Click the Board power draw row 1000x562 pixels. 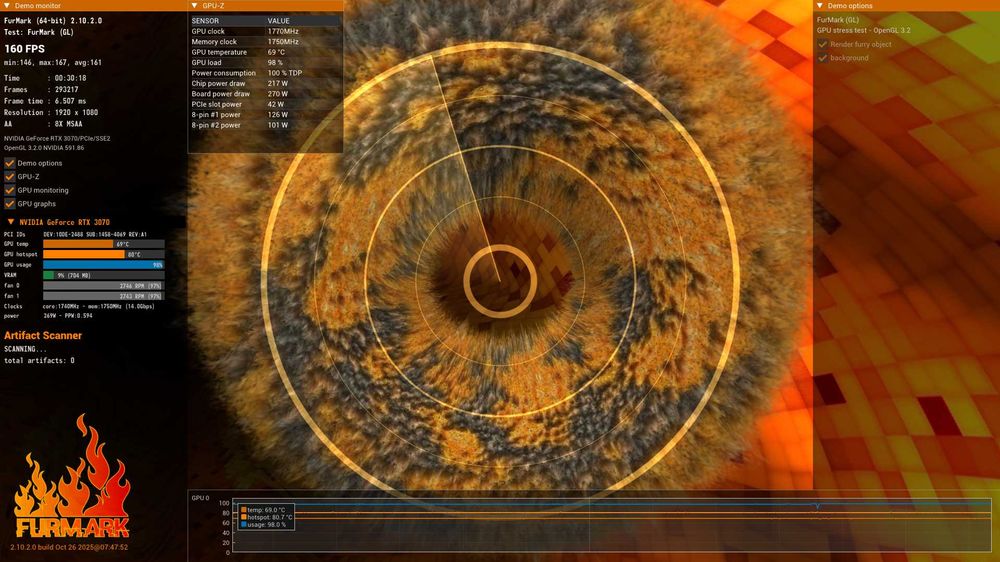coord(265,94)
